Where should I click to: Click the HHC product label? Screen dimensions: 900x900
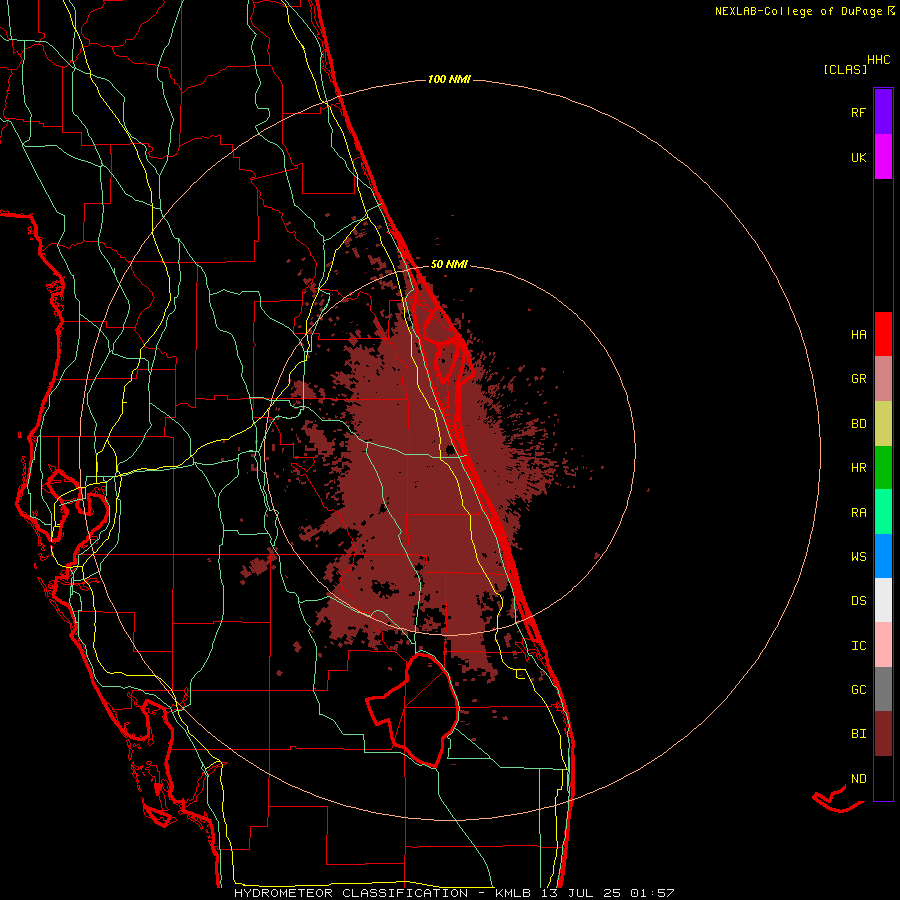[878, 60]
